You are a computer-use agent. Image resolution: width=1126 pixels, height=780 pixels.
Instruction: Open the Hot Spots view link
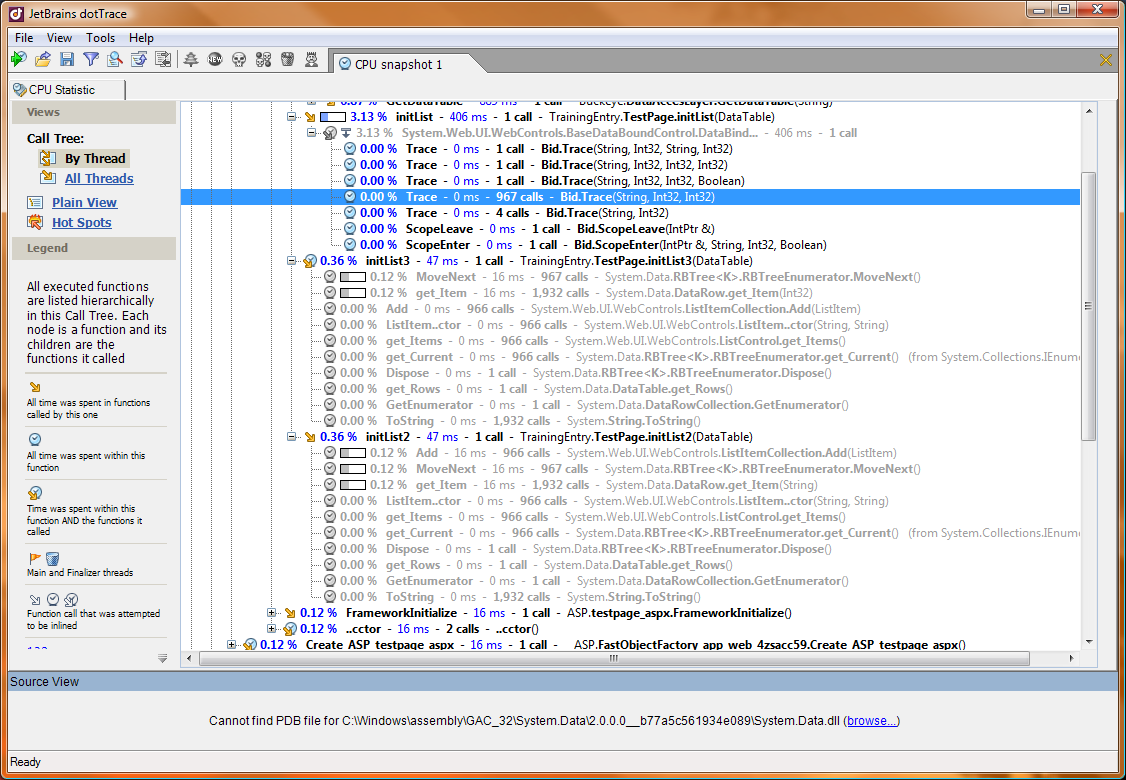[x=81, y=223]
